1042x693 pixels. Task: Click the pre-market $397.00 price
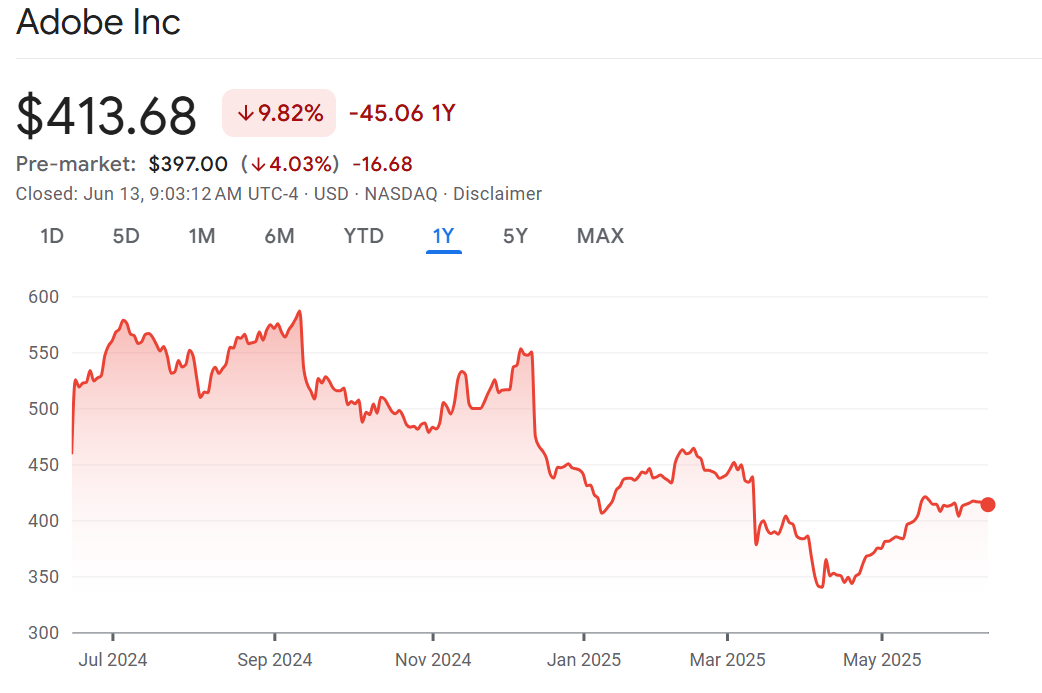point(188,164)
